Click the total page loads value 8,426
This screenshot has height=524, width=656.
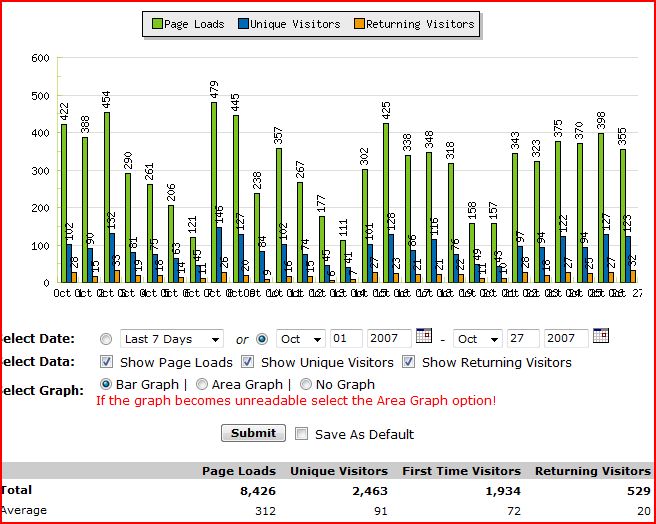click(258, 491)
